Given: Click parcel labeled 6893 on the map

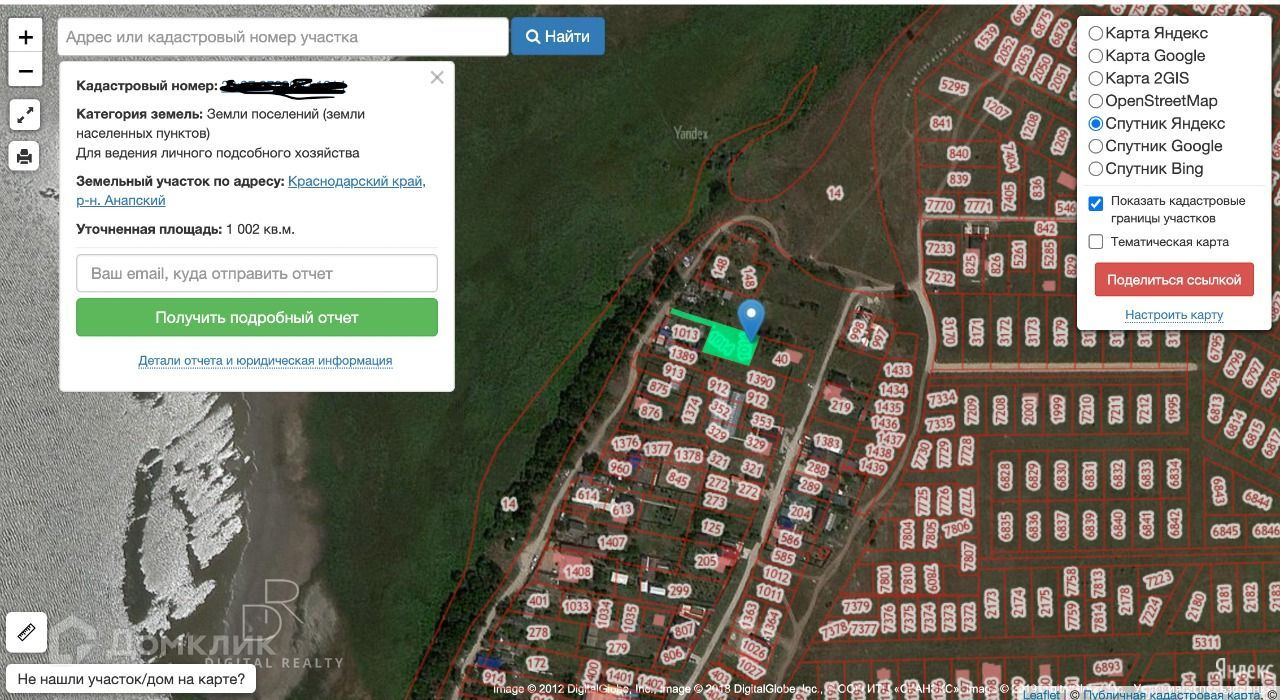Looking at the screenshot, I should 1107,667.
